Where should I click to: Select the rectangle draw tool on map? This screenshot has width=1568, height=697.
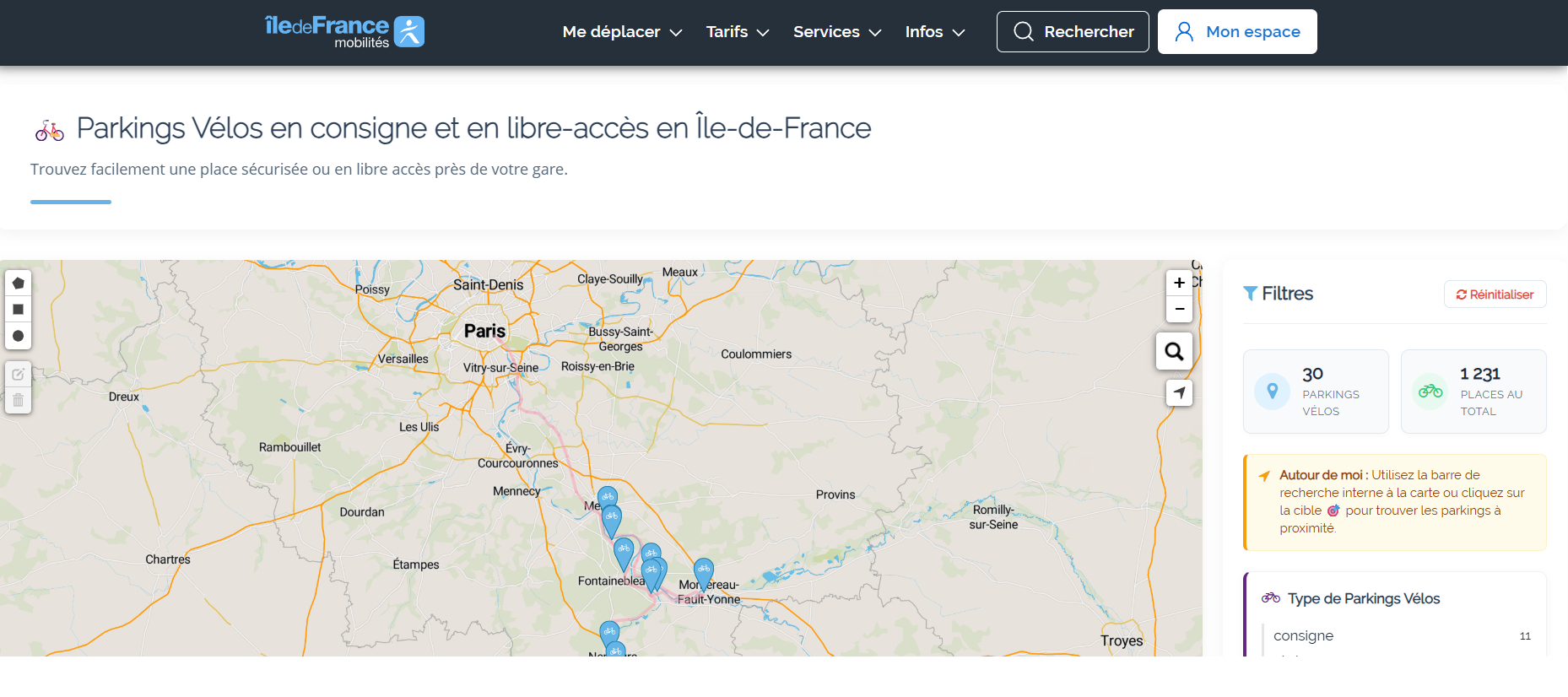[x=18, y=310]
